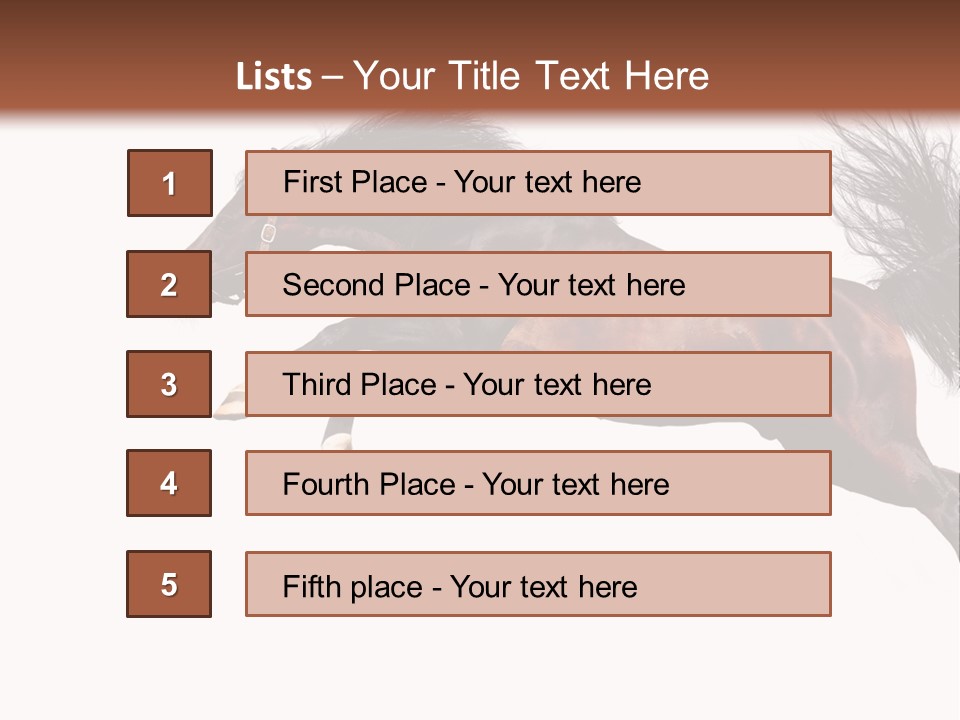960x720 pixels.
Task: Click the number 3 box
Action: pos(169,384)
